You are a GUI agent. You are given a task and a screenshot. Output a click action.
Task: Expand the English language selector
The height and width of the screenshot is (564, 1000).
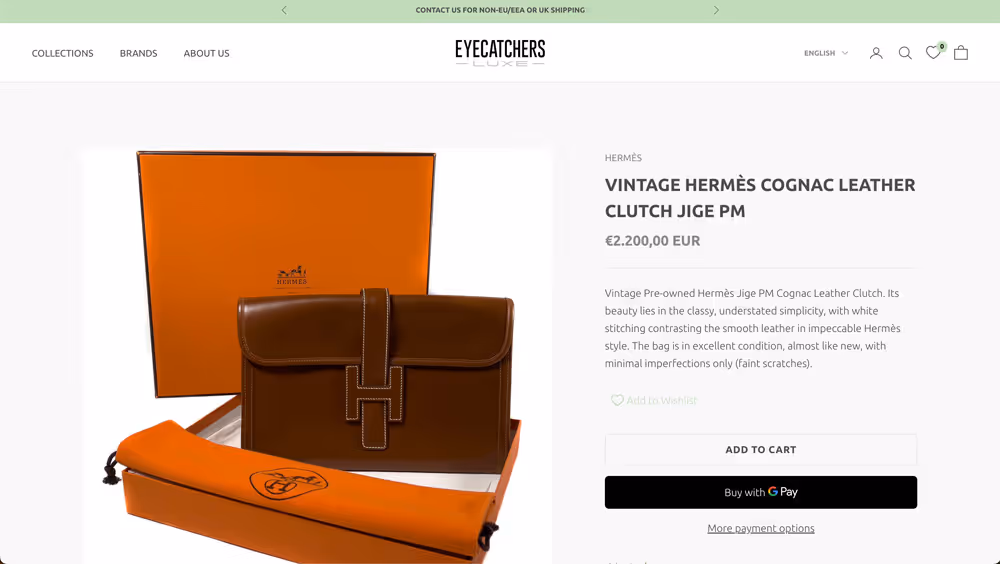[826, 53]
